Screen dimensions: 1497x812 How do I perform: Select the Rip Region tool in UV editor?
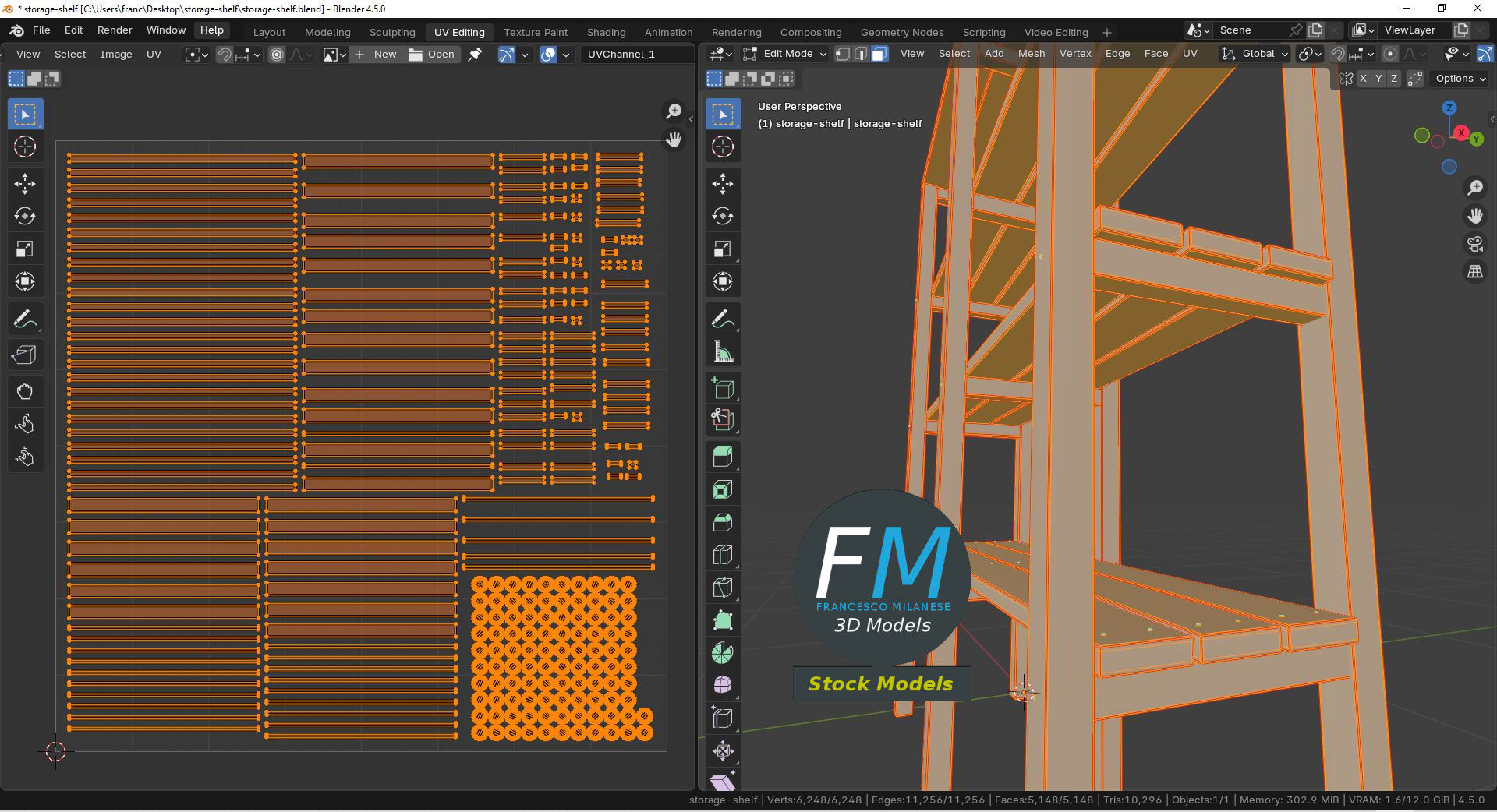pos(24,355)
